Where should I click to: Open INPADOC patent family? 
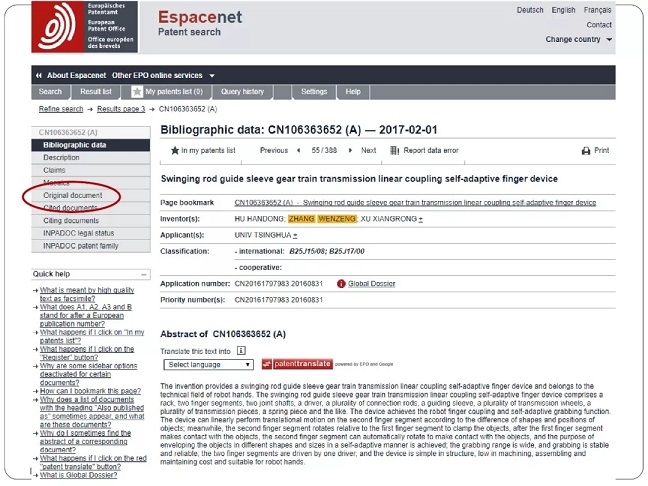[91, 246]
